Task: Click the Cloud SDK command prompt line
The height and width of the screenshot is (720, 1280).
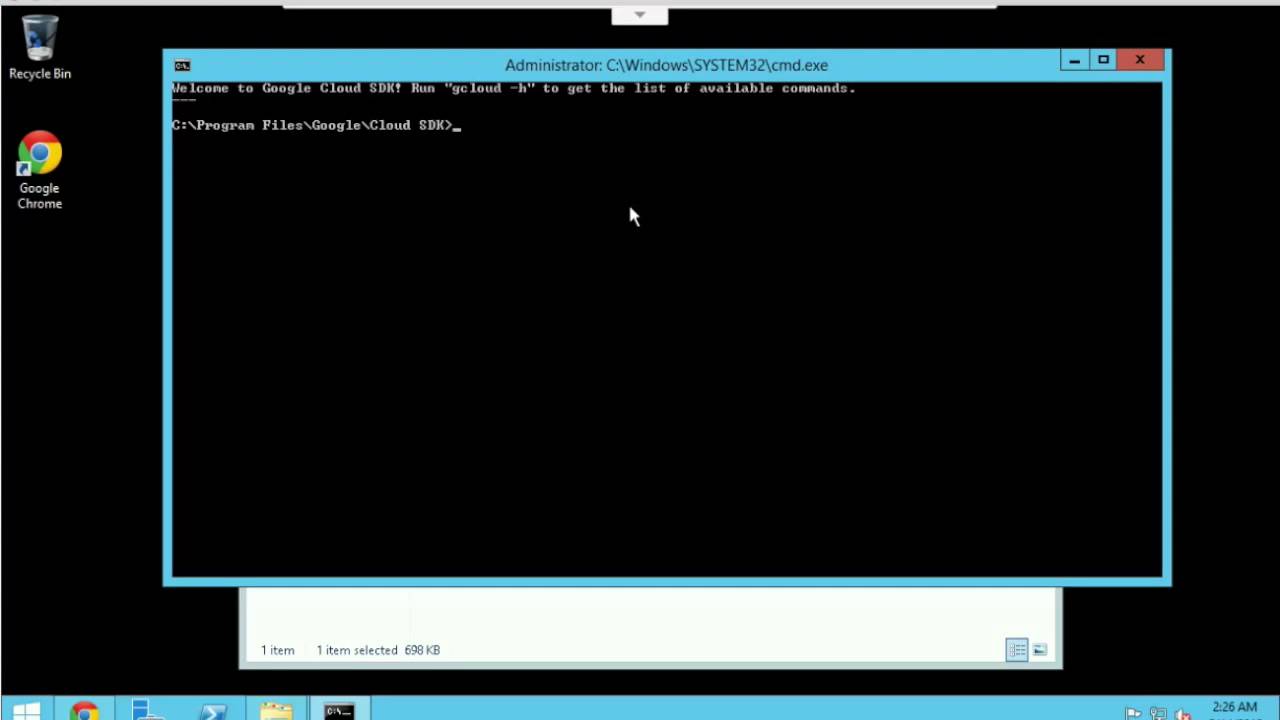Action: click(x=316, y=125)
